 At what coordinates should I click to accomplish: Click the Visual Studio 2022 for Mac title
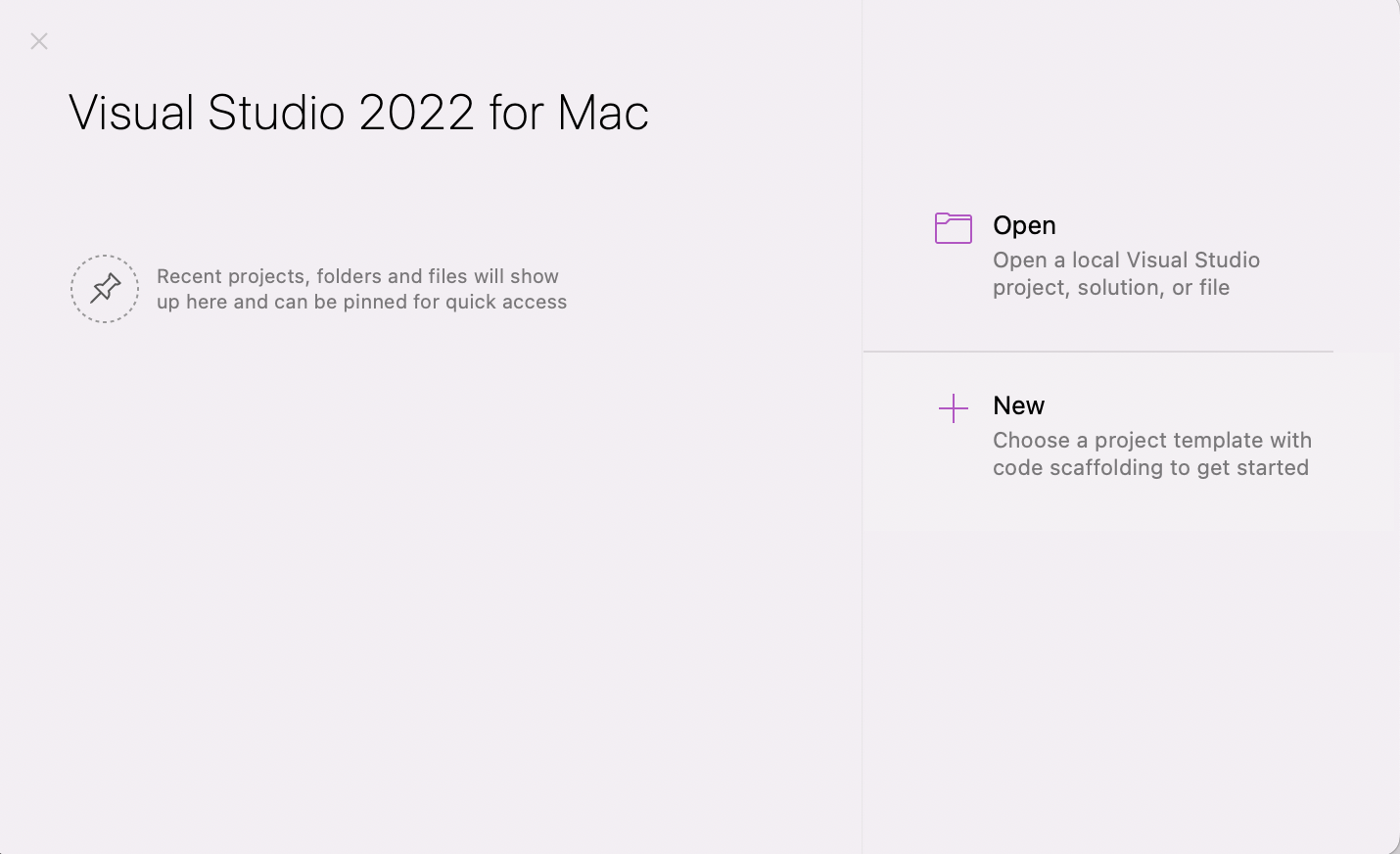click(358, 112)
